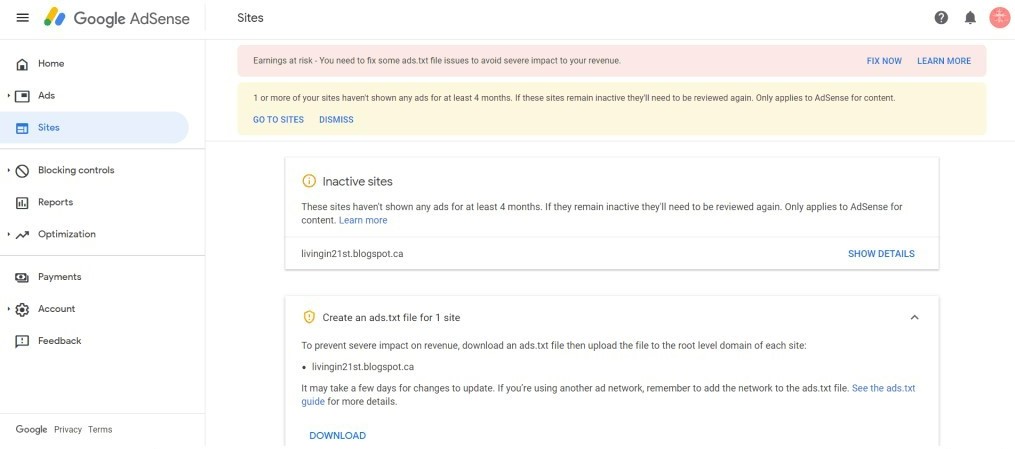Click LEARN MORE in red banner

point(944,61)
